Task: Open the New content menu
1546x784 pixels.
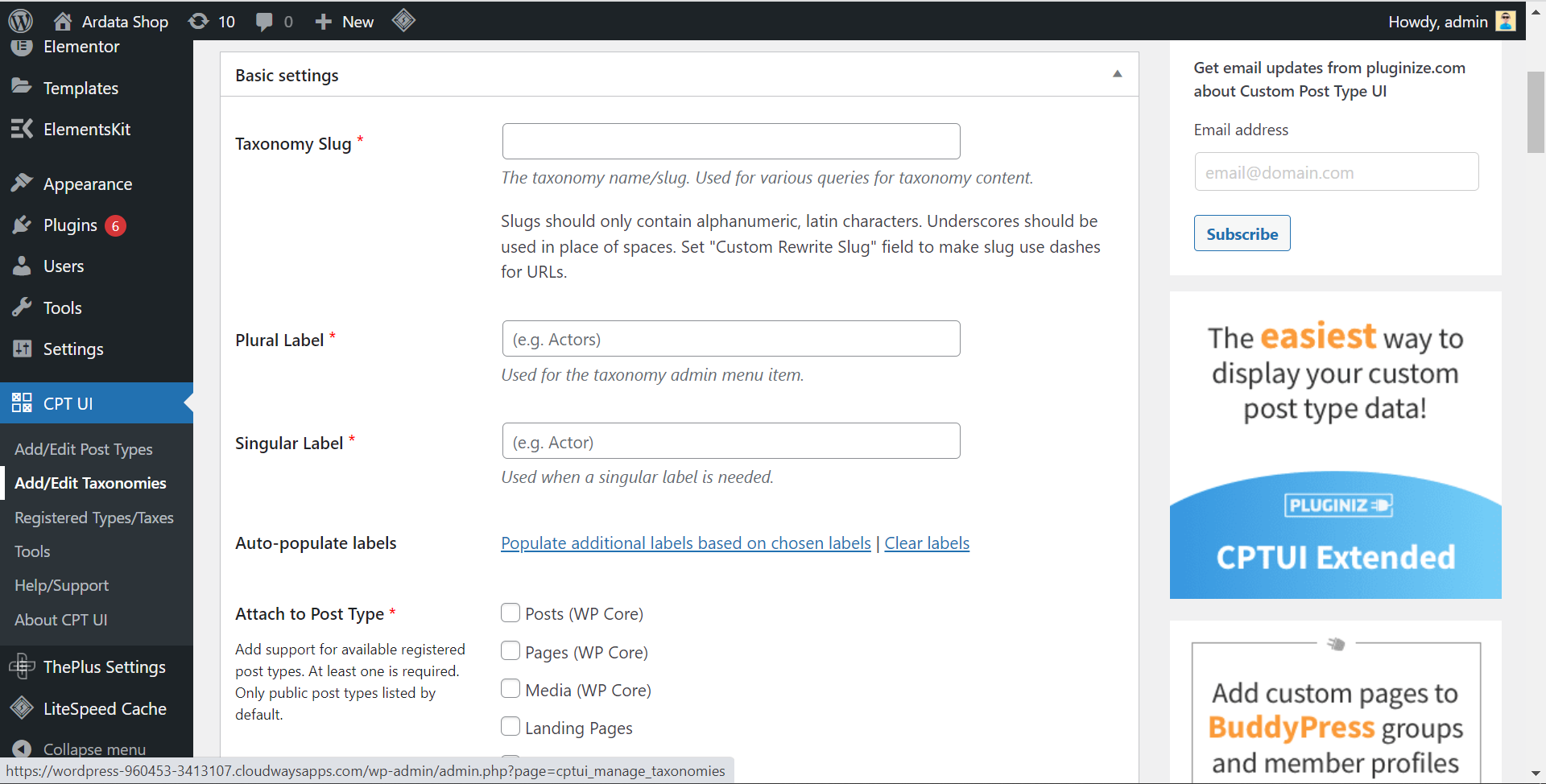Action: click(343, 21)
